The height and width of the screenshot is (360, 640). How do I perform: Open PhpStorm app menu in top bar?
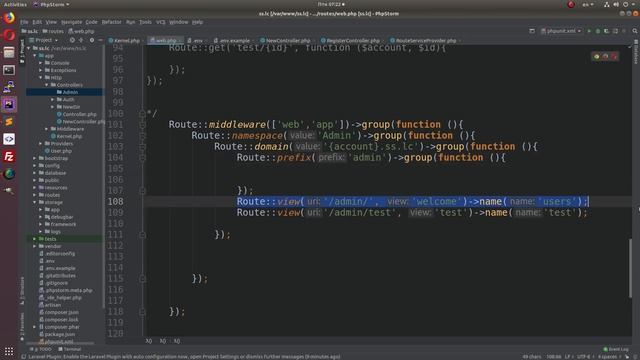point(51,4)
